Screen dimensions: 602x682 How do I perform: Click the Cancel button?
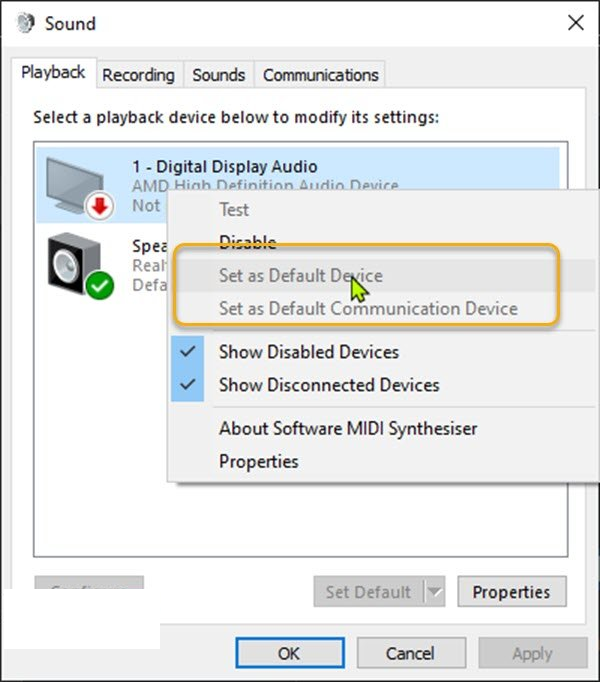click(411, 653)
